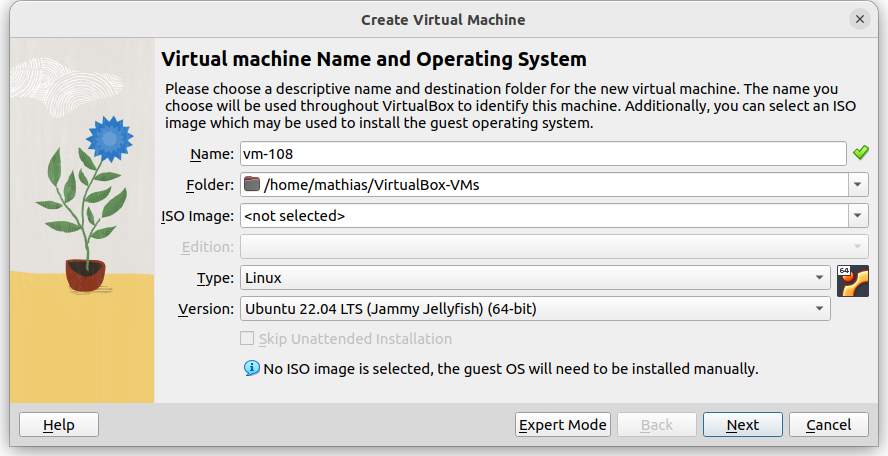
Task: Open the Type dropdown showing Linux
Action: [x=534, y=278]
